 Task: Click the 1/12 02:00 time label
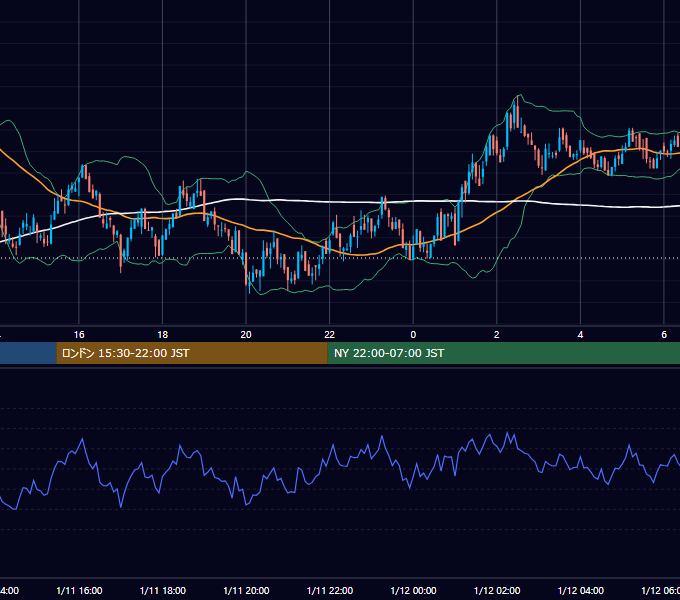497,590
